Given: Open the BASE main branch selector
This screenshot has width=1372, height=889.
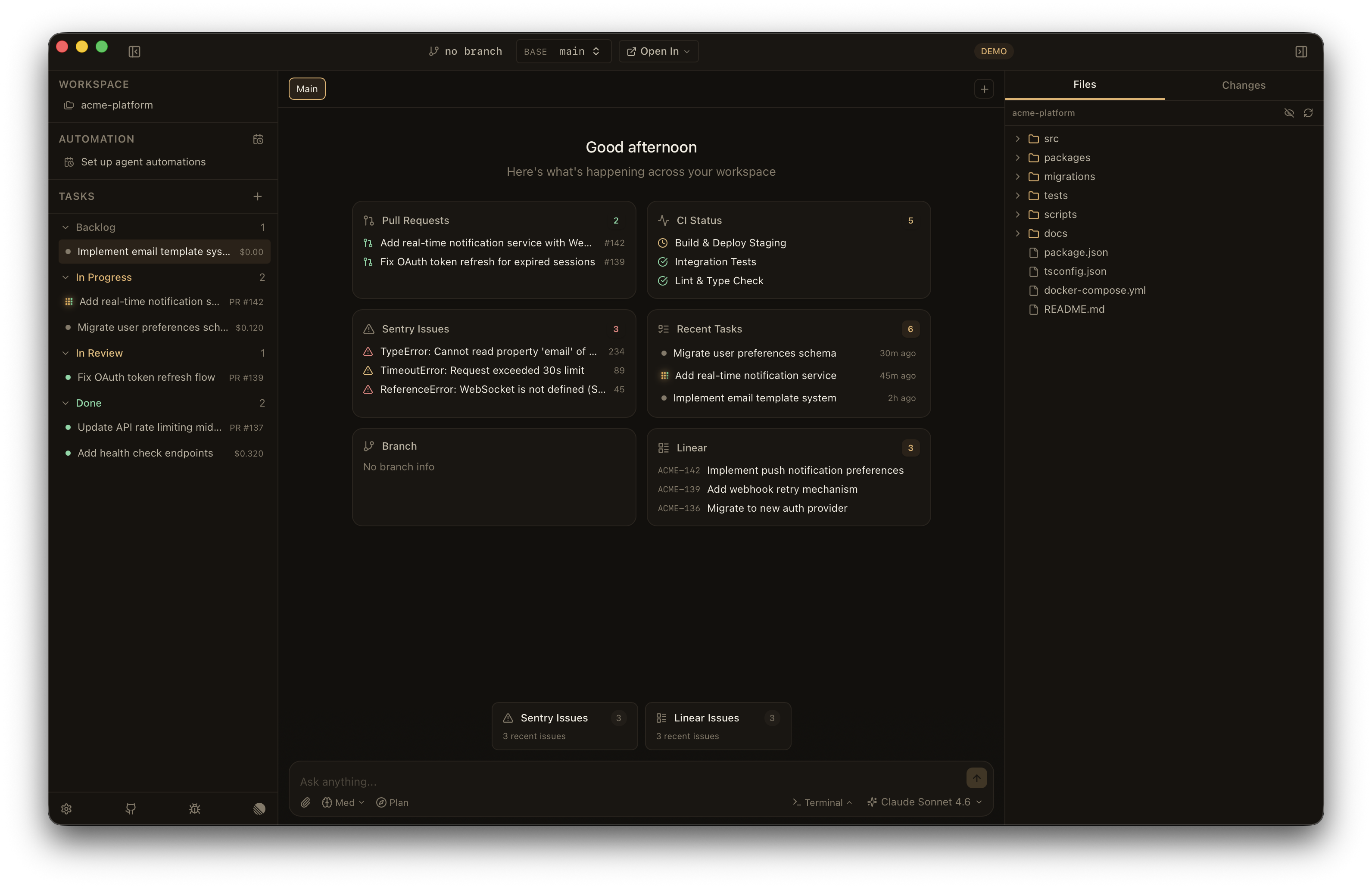Looking at the screenshot, I should coord(563,51).
